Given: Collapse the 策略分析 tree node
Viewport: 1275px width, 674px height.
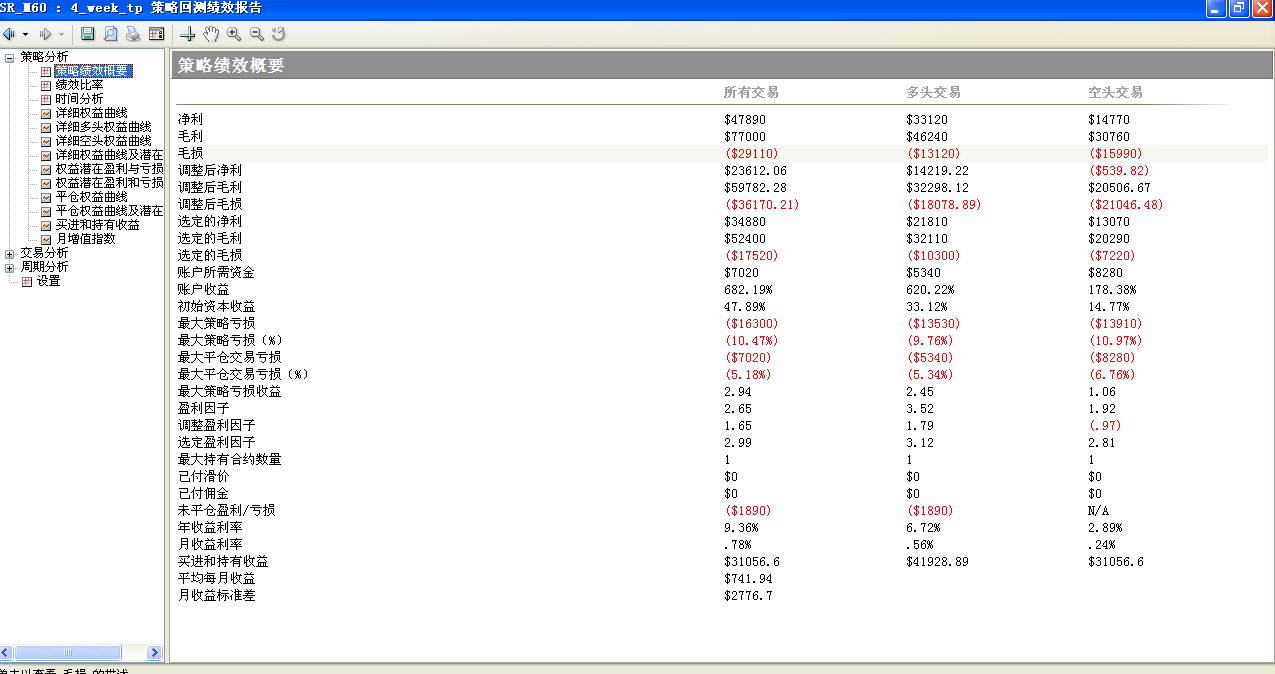Looking at the screenshot, I should [10, 57].
